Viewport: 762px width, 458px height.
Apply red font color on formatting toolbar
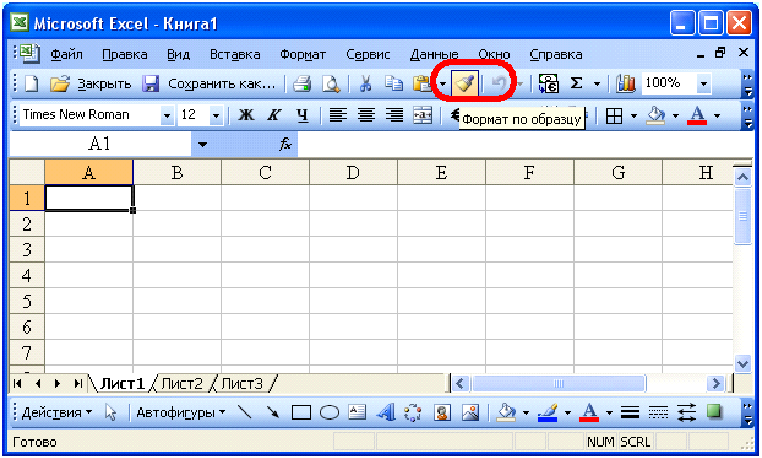(697, 116)
